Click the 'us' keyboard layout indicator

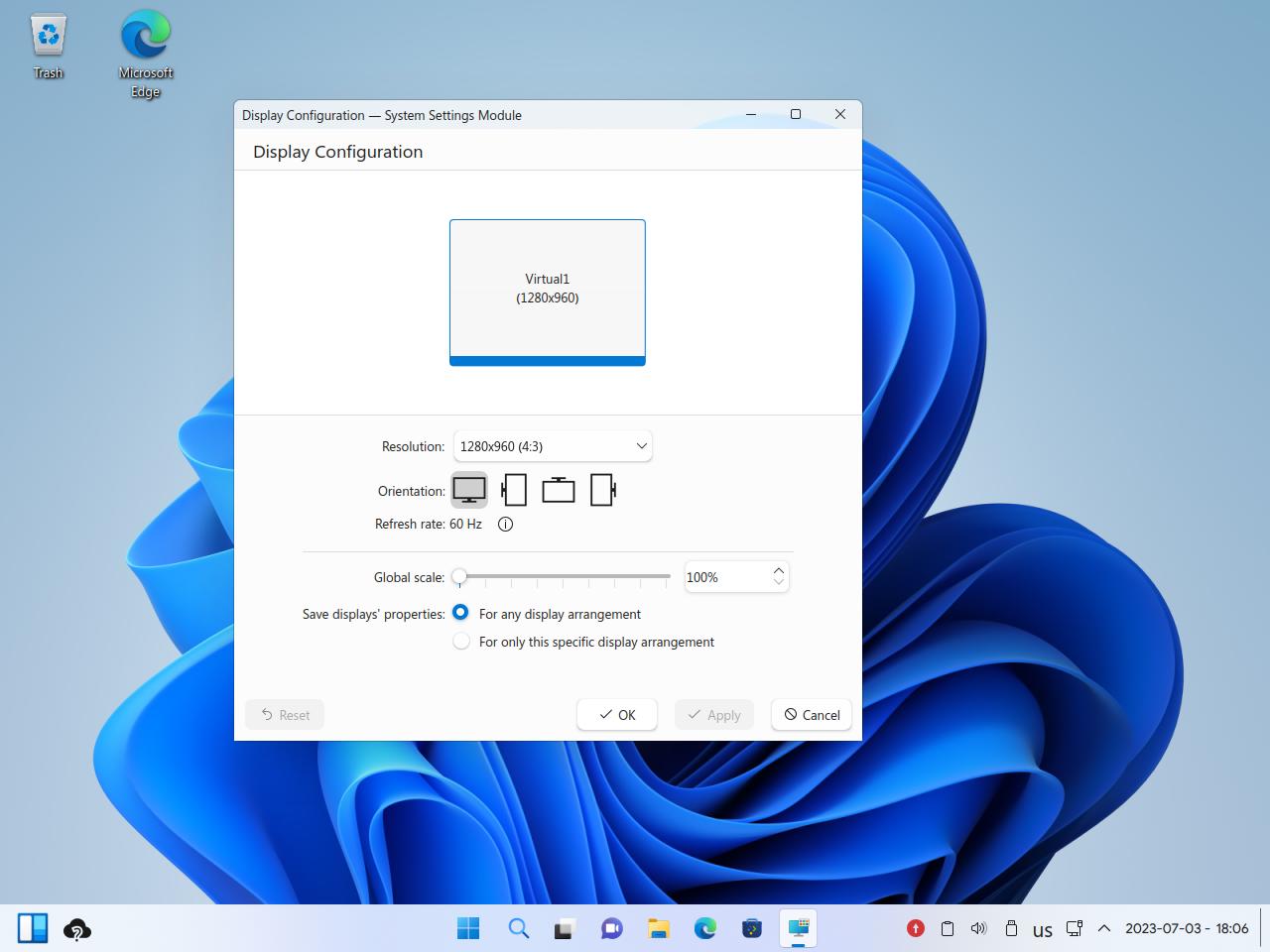(x=1042, y=929)
